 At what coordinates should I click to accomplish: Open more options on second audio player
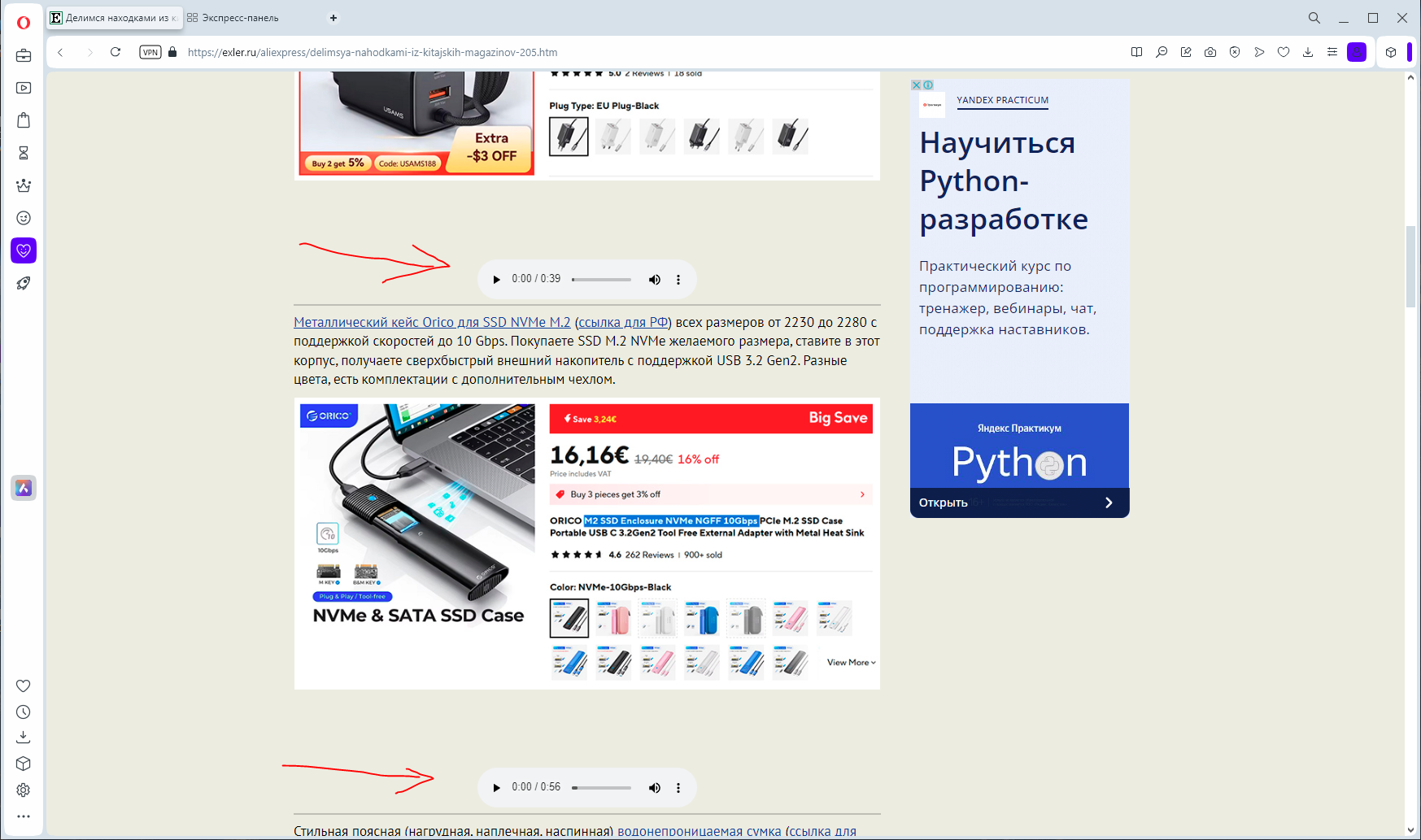(x=678, y=788)
